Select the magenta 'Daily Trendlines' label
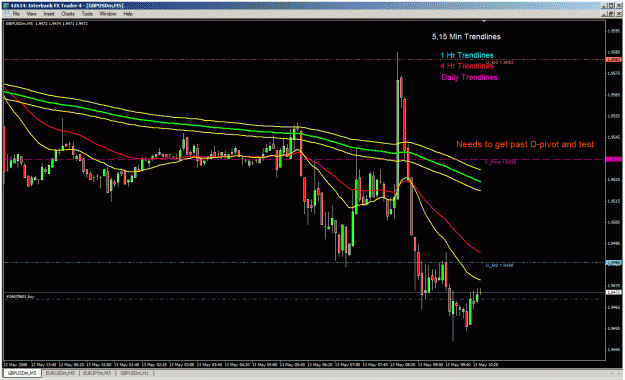This screenshot has height=380, width=625. (469, 77)
